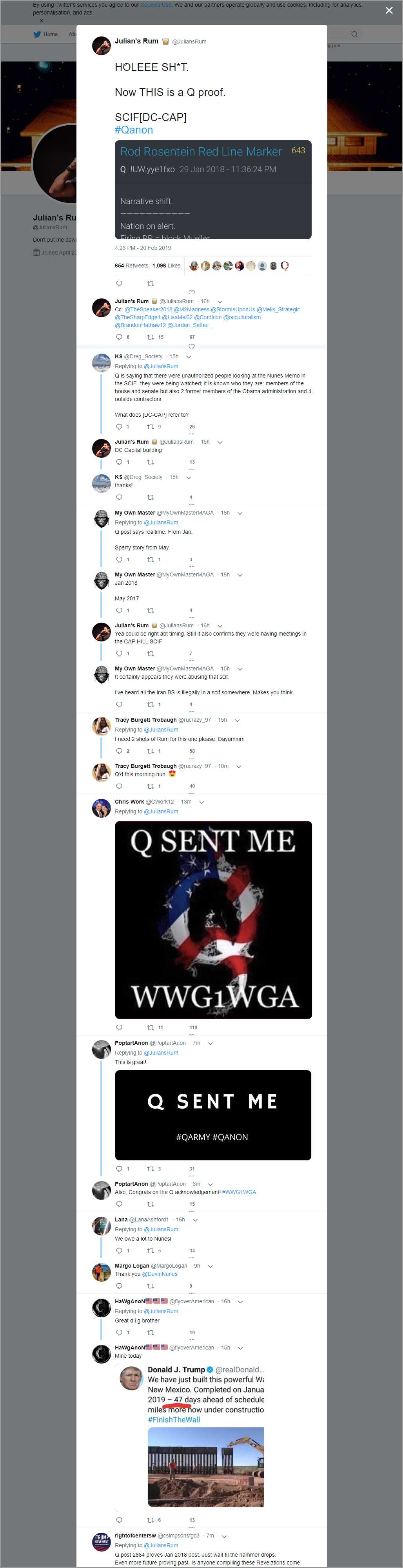Image resolution: width=403 pixels, height=1568 pixels.
Task: Reply to Tracy's '2 shots of Rum' tweet
Action: coord(119,751)
